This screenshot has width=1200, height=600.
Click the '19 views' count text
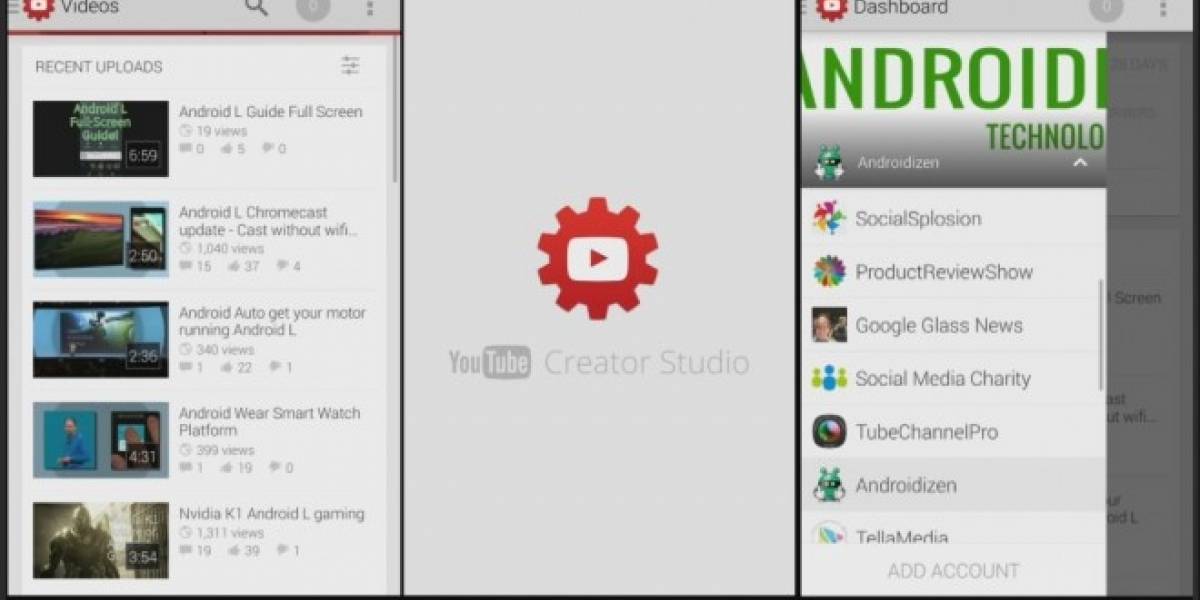[x=221, y=131]
